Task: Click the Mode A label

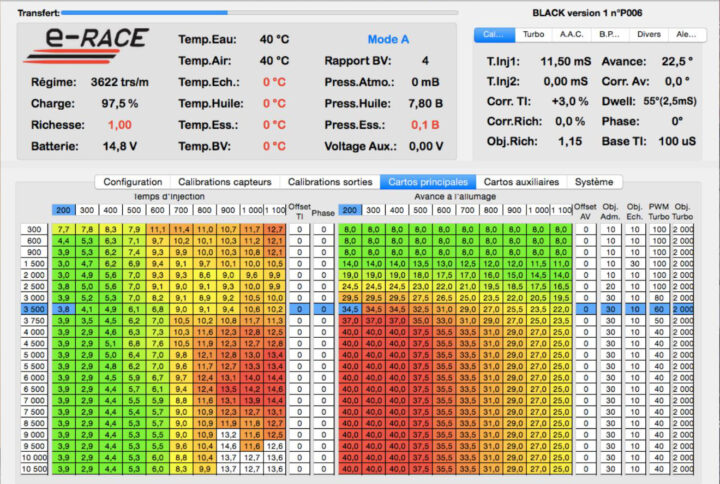Action: 388,40
